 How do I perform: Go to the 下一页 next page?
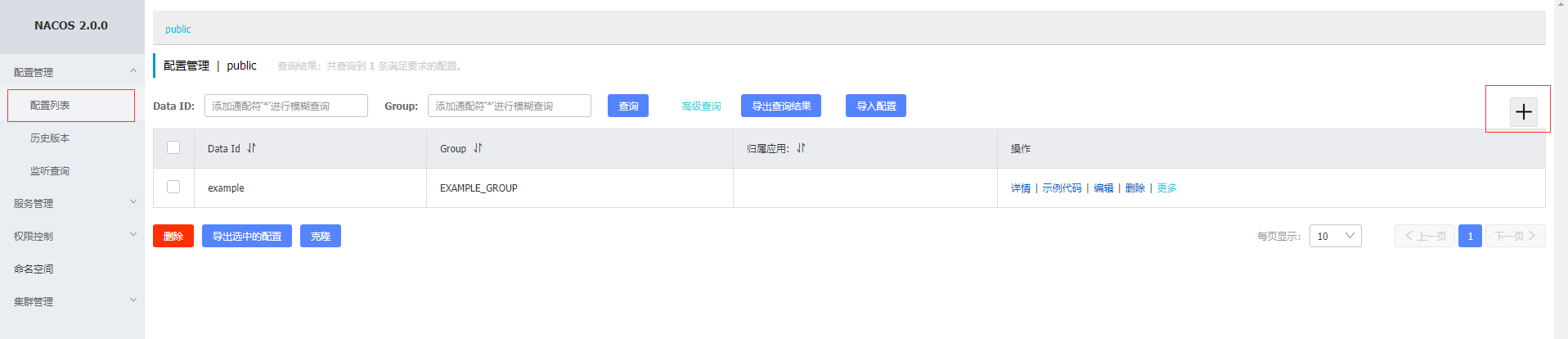pyautogui.click(x=1516, y=236)
